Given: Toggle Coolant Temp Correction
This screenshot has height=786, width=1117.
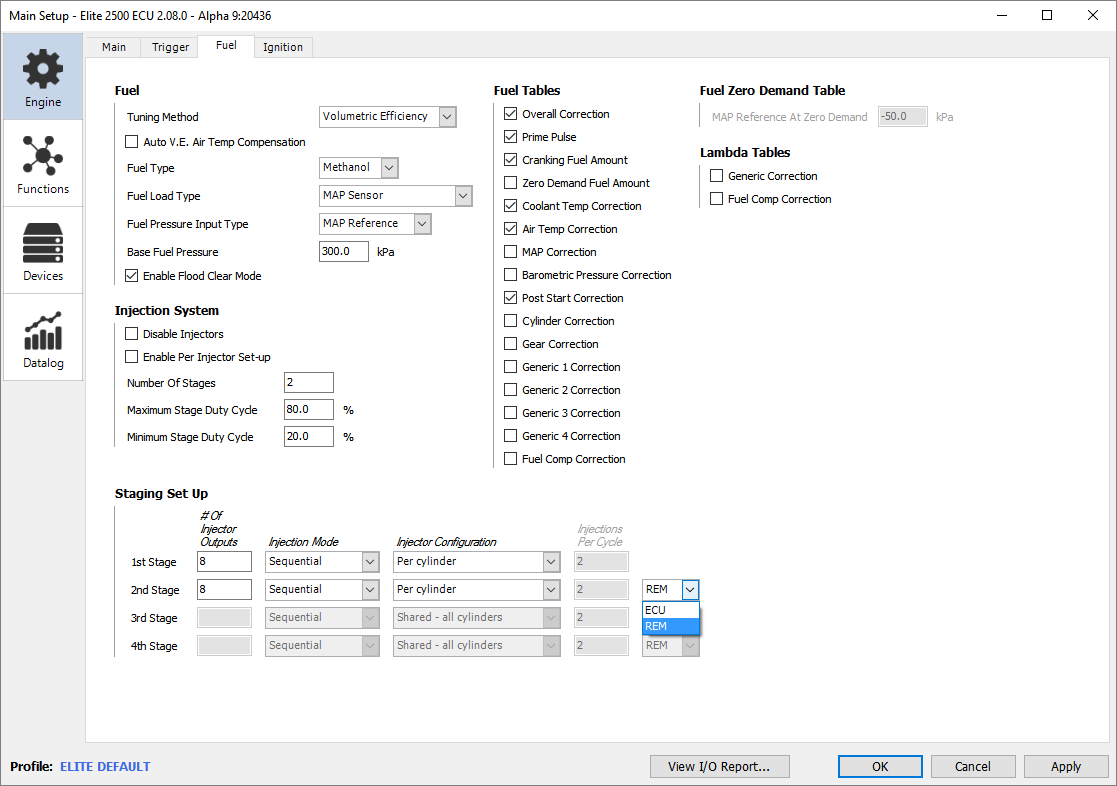Looking at the screenshot, I should click(511, 206).
